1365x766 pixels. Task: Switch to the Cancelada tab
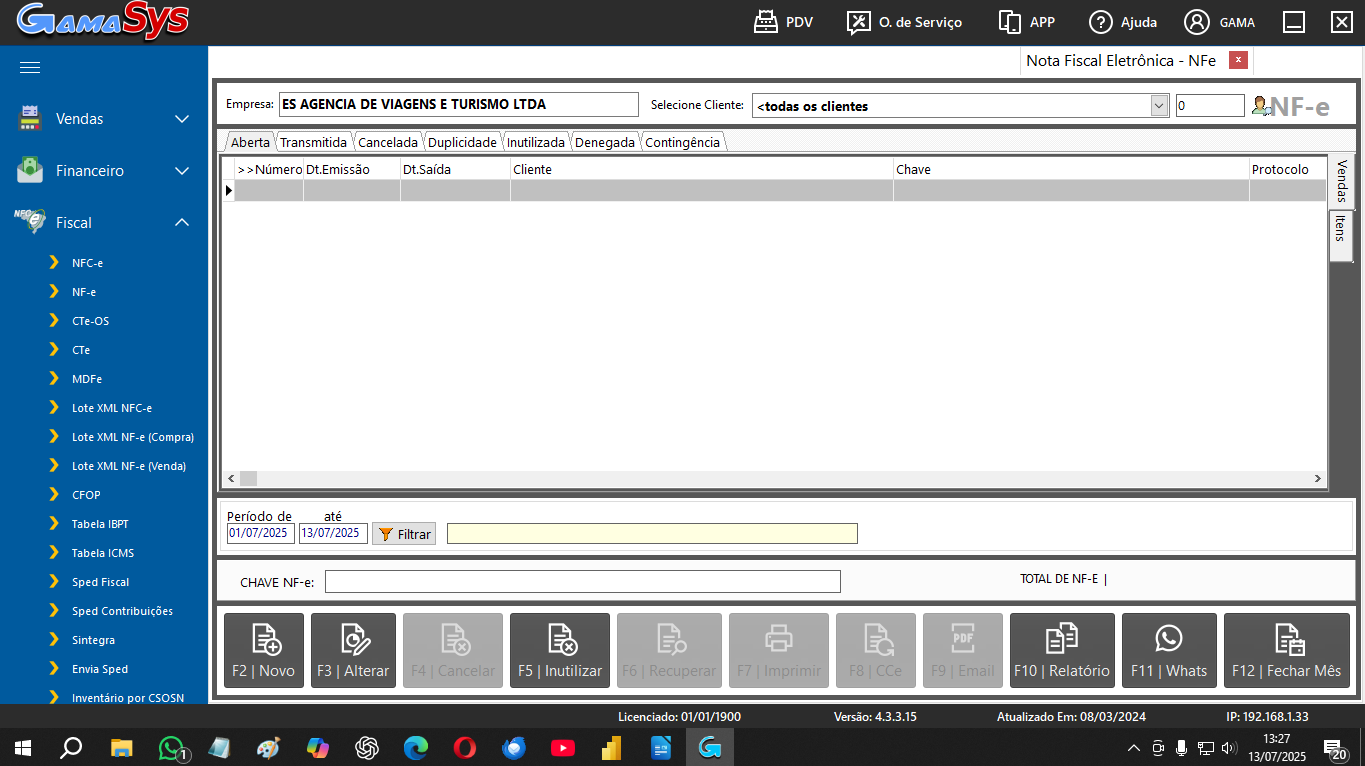click(x=388, y=143)
